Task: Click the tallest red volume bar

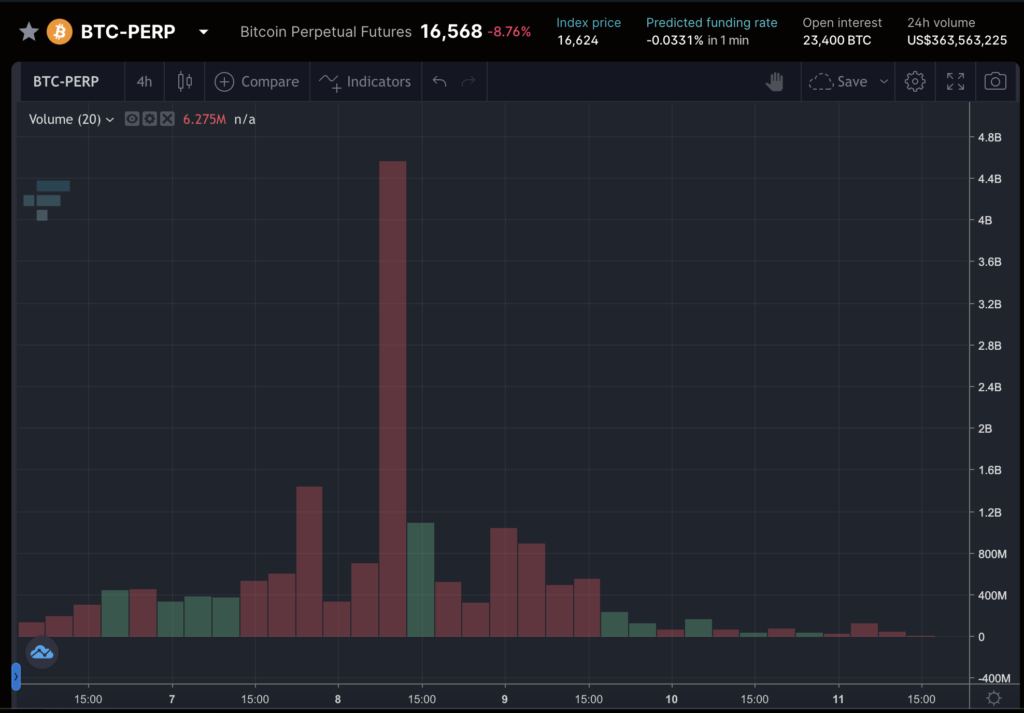Action: point(392,400)
